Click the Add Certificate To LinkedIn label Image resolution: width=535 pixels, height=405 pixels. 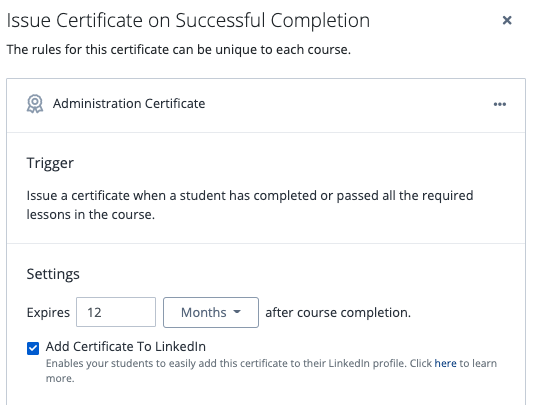[x=126, y=347]
